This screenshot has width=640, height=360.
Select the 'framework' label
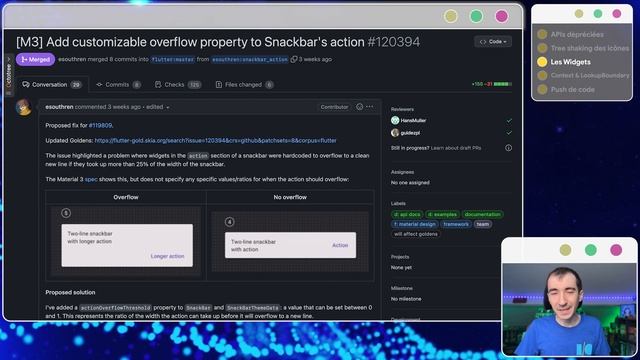456,224
